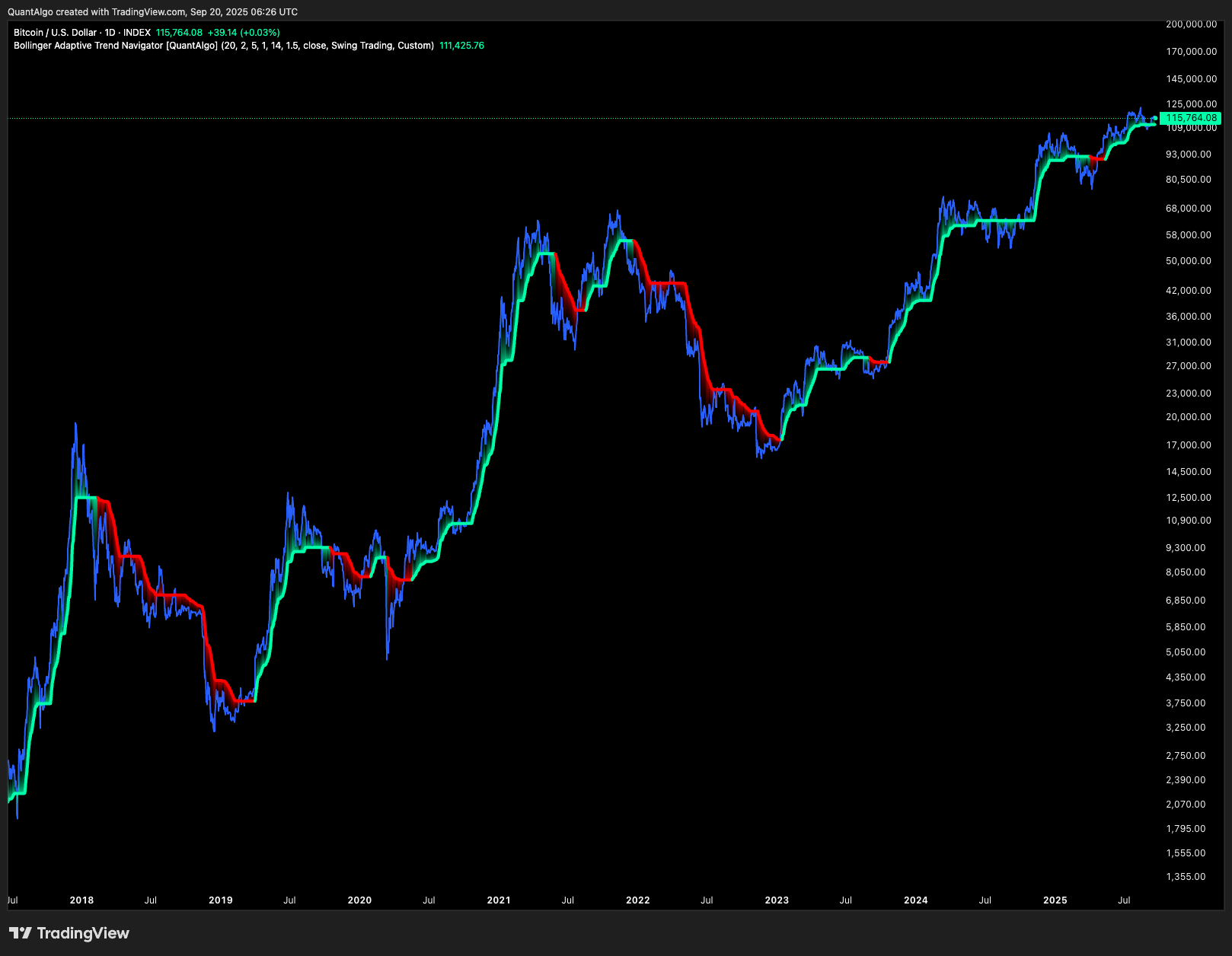The image size is (1232, 956).
Task: Click the 5,850.00 price axis label
Action: [1186, 627]
